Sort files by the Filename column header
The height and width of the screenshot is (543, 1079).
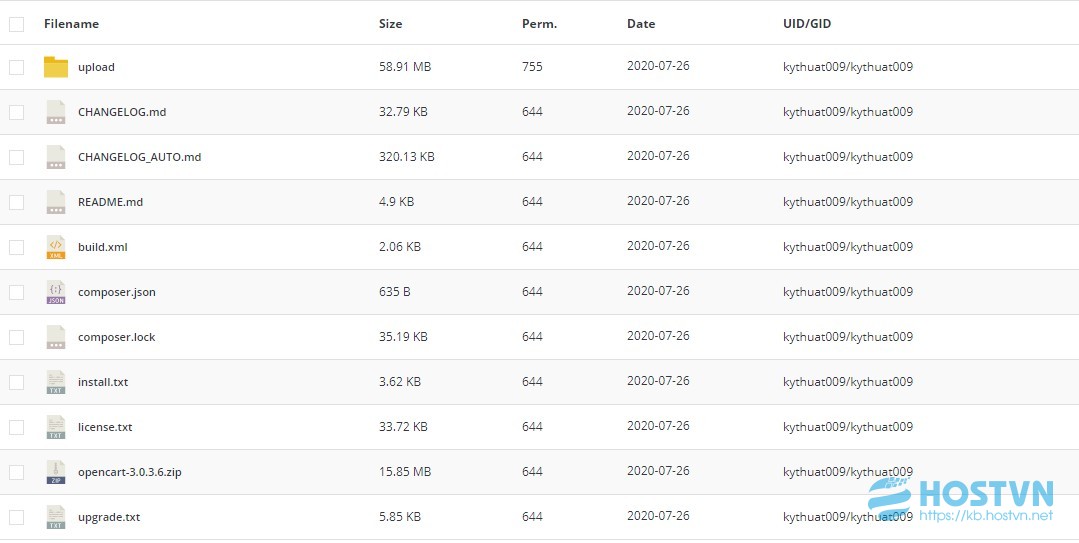[x=72, y=23]
